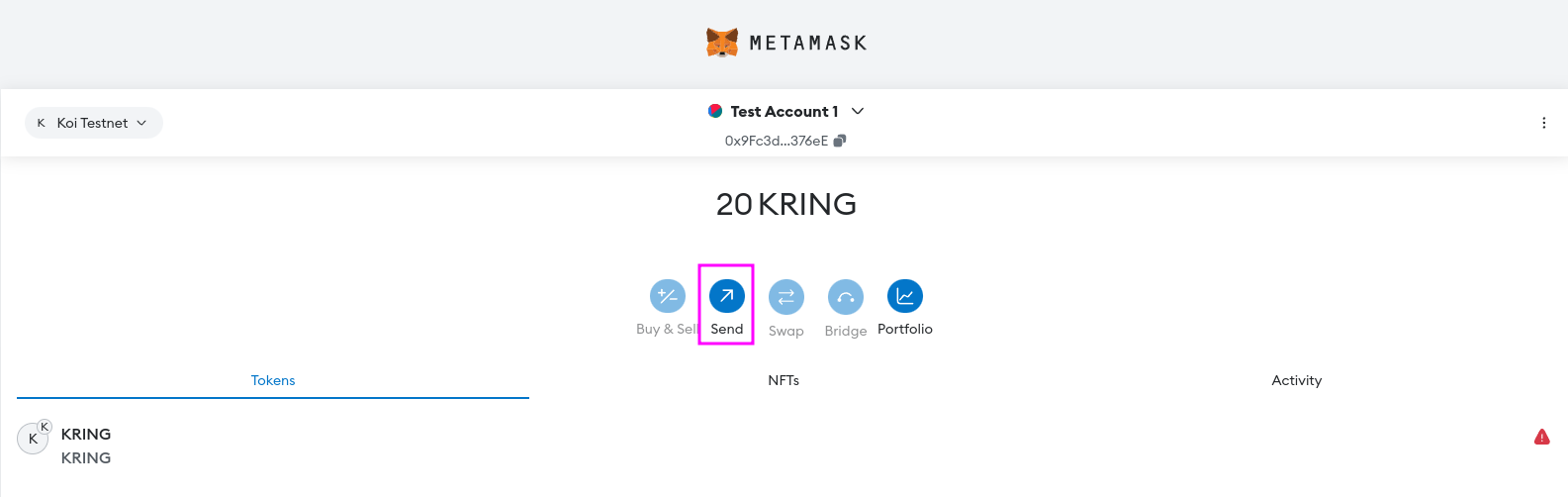This screenshot has width=1568, height=497.
Task: Click the 0x9Fc3d...376eE address text
Action: (776, 141)
